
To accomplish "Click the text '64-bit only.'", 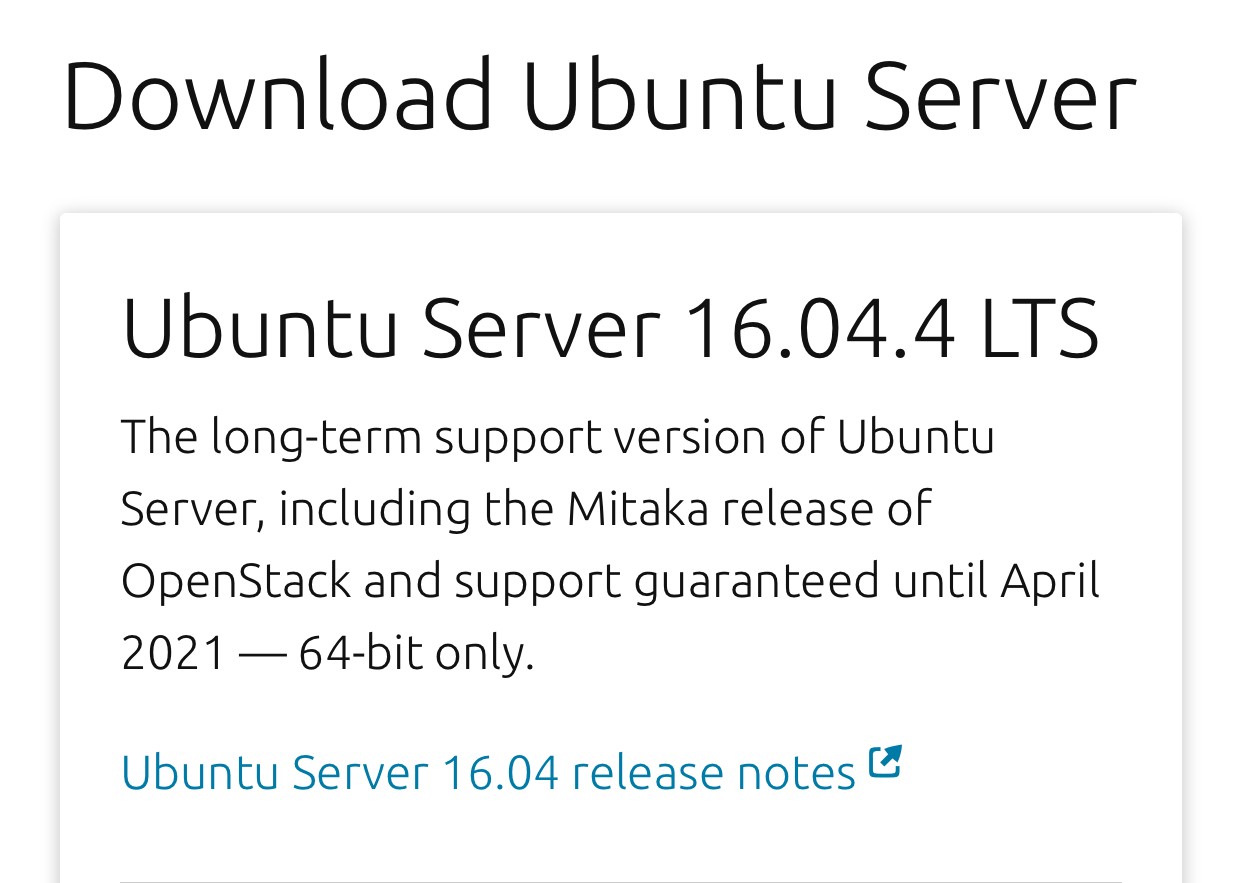I will (416, 653).
